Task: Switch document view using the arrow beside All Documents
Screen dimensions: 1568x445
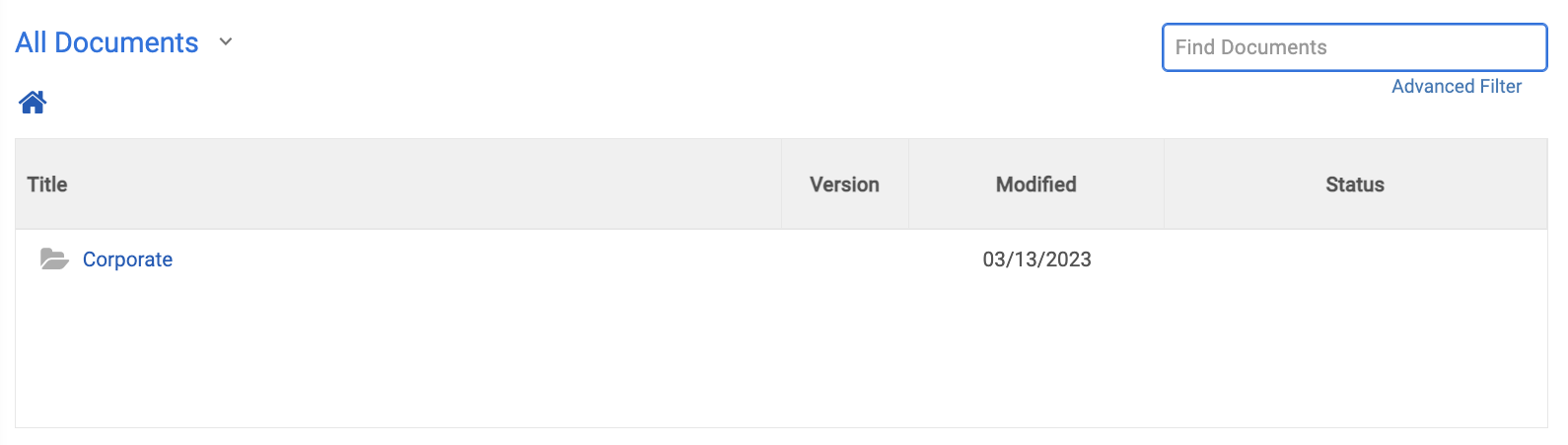Action: pos(226,41)
